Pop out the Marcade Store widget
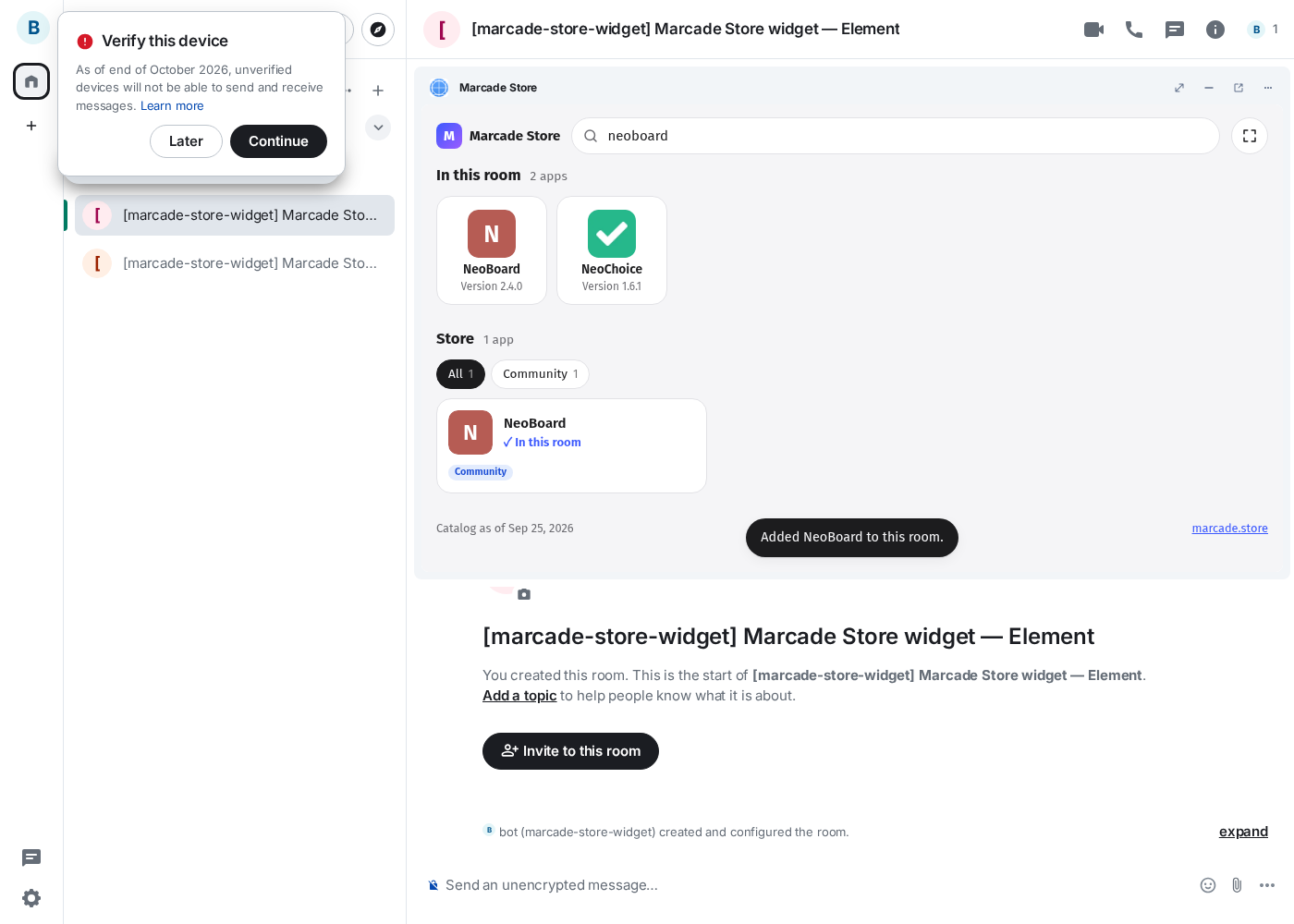This screenshot has height=924, width=1294. coord(1239,88)
